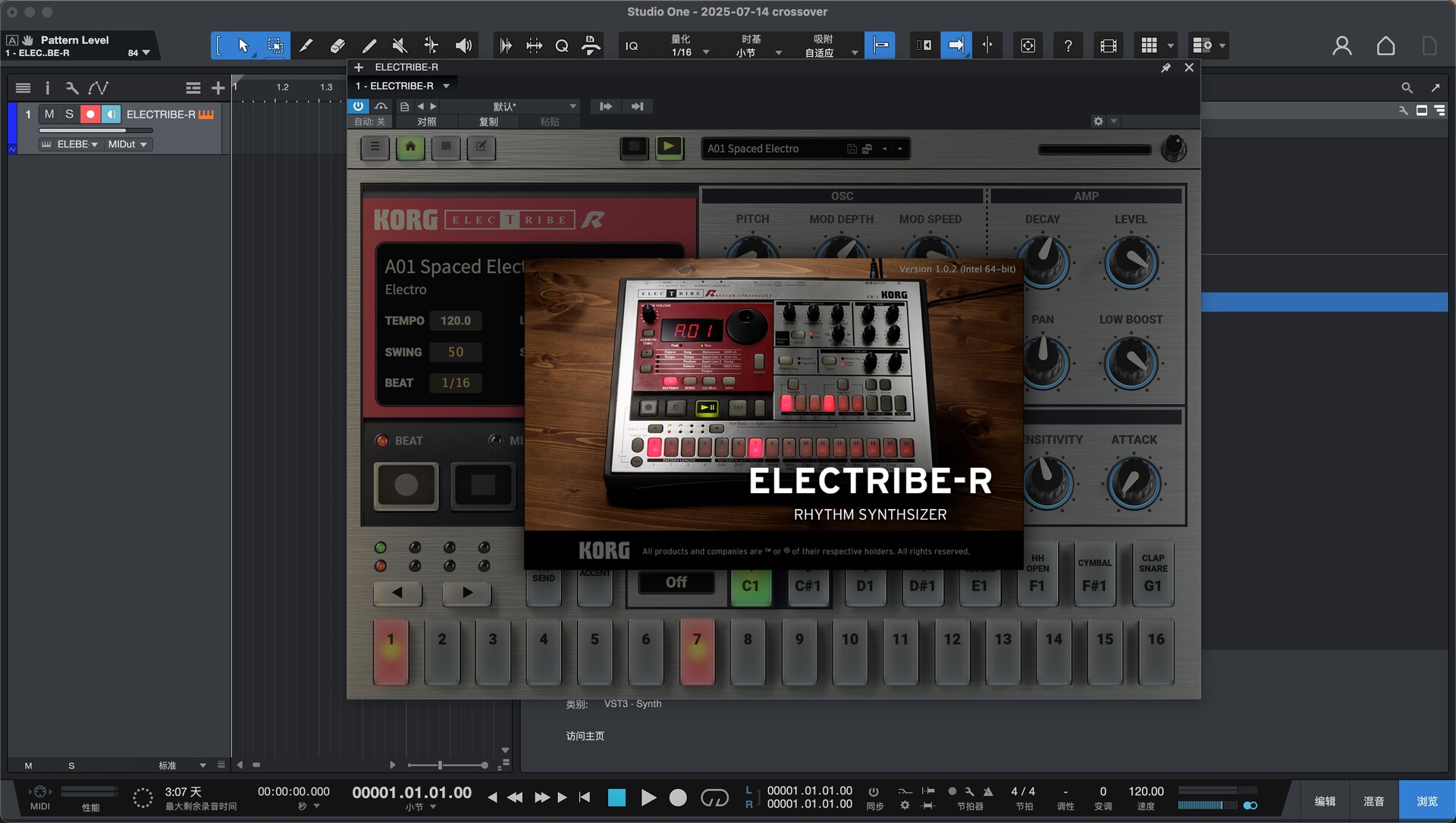Image resolution: width=1456 pixels, height=823 pixels.
Task: Click the ELECTRIBE-R home button
Action: pyautogui.click(x=410, y=147)
